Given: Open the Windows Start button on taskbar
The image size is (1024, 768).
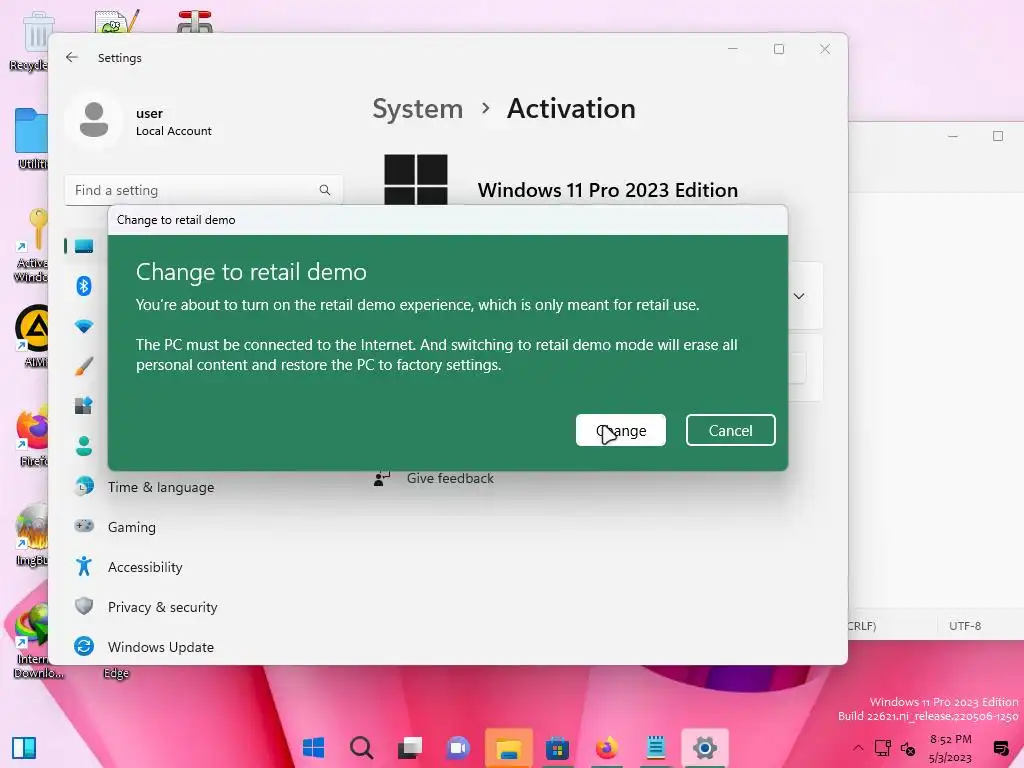Looking at the screenshot, I should pos(313,748).
